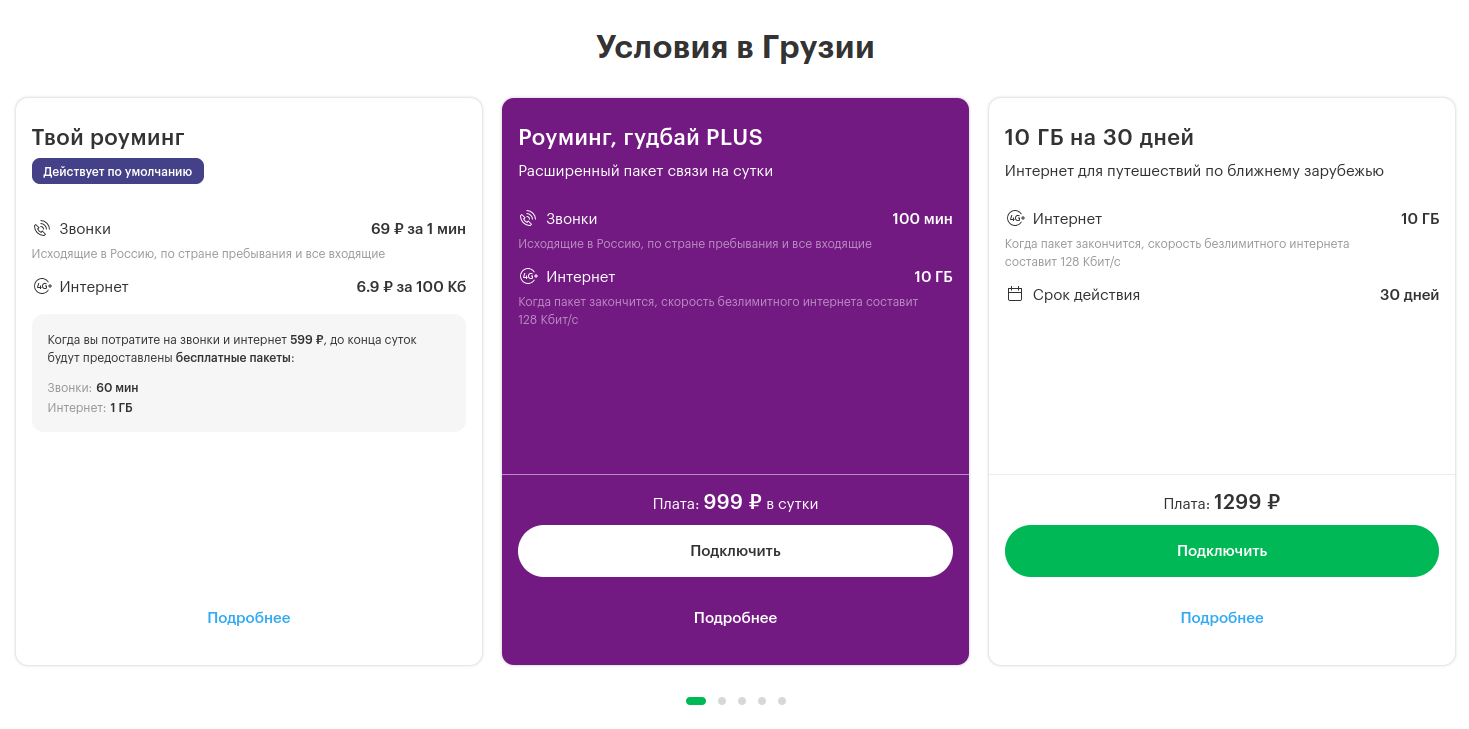Click the Твой роуминг card title
1469x729 pixels.
pos(108,138)
